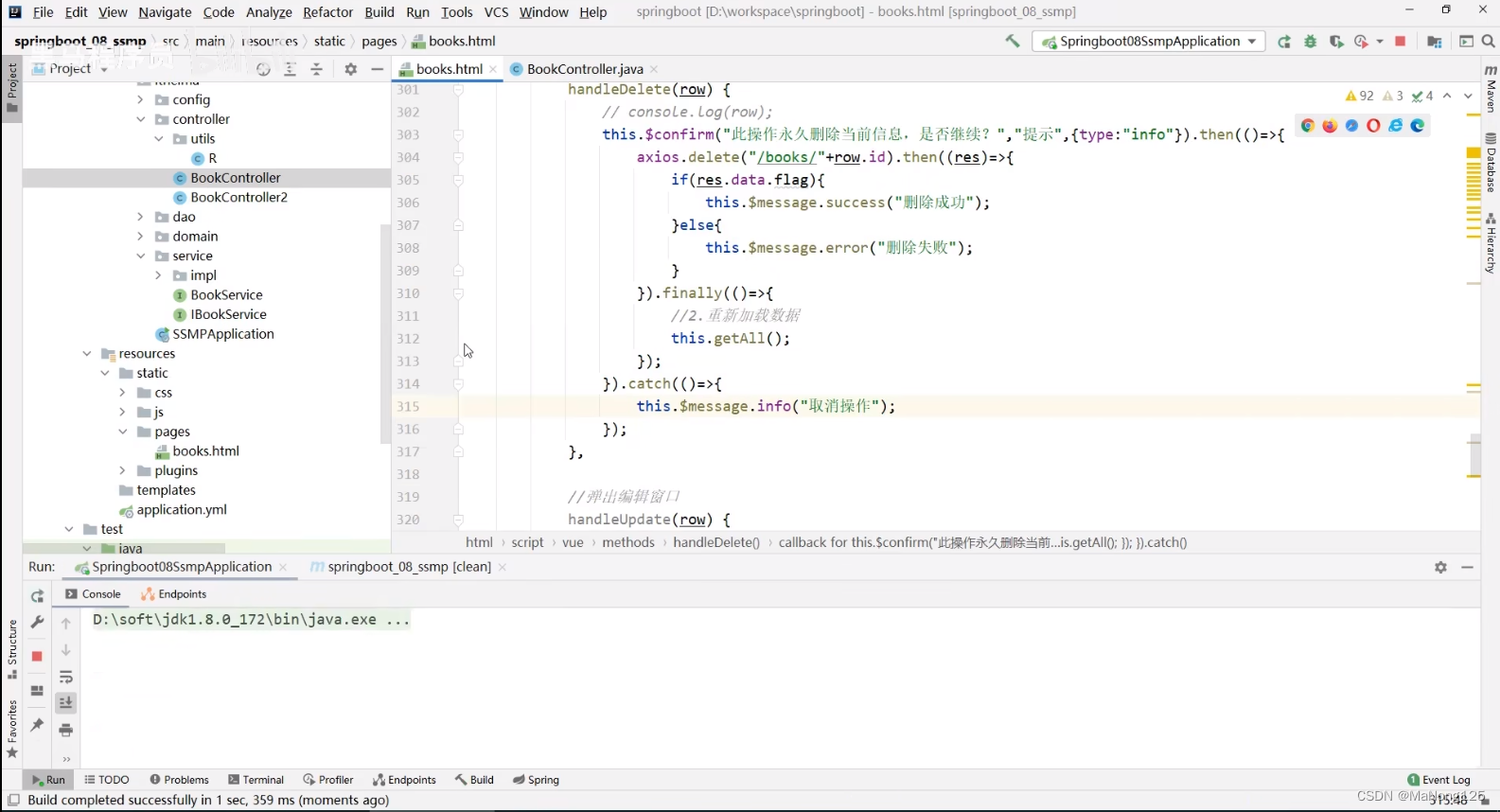Viewport: 1500px width, 812px height.
Task: Print console output icon
Action: click(x=66, y=730)
